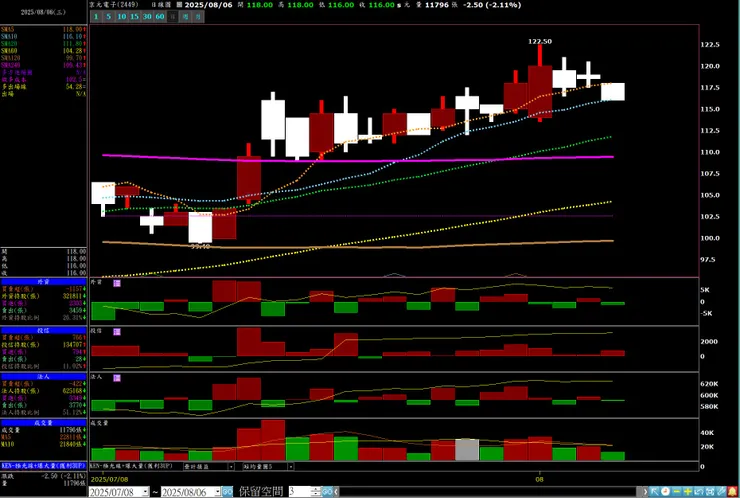740x498 pixels.
Task: Click the blue 成交量 panel header
Action: [x=43, y=423]
